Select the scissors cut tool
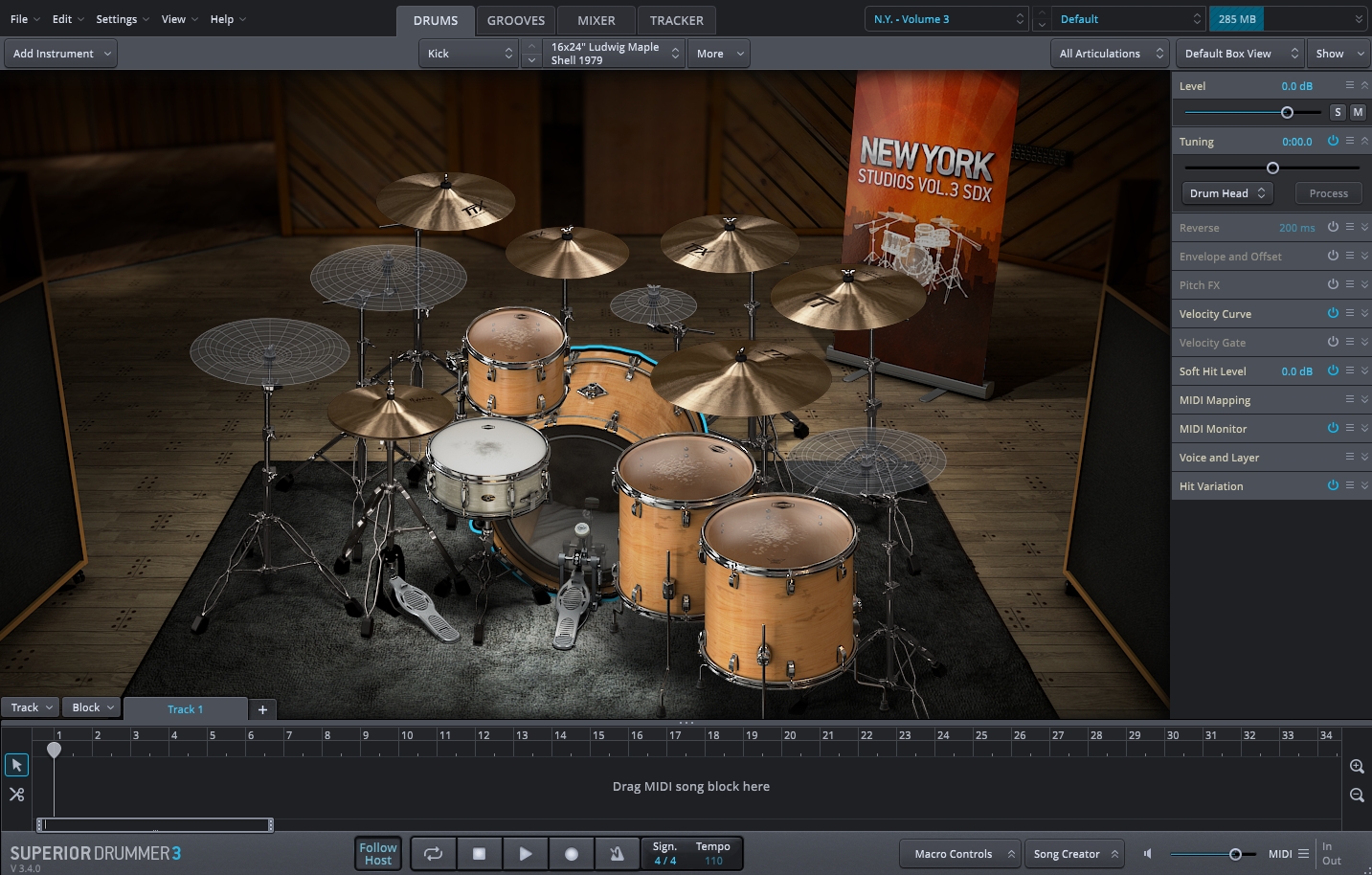The image size is (1372, 875). 15,794
